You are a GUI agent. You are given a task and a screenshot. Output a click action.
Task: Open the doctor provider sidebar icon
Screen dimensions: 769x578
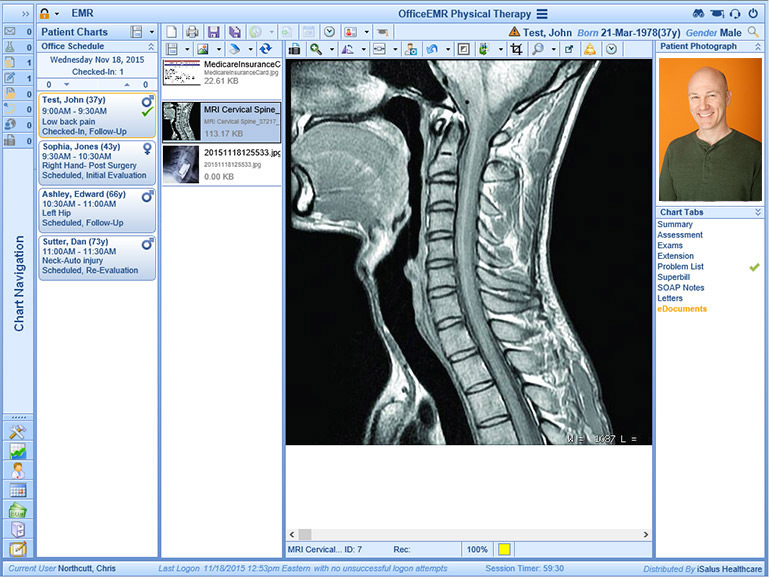tap(18, 471)
